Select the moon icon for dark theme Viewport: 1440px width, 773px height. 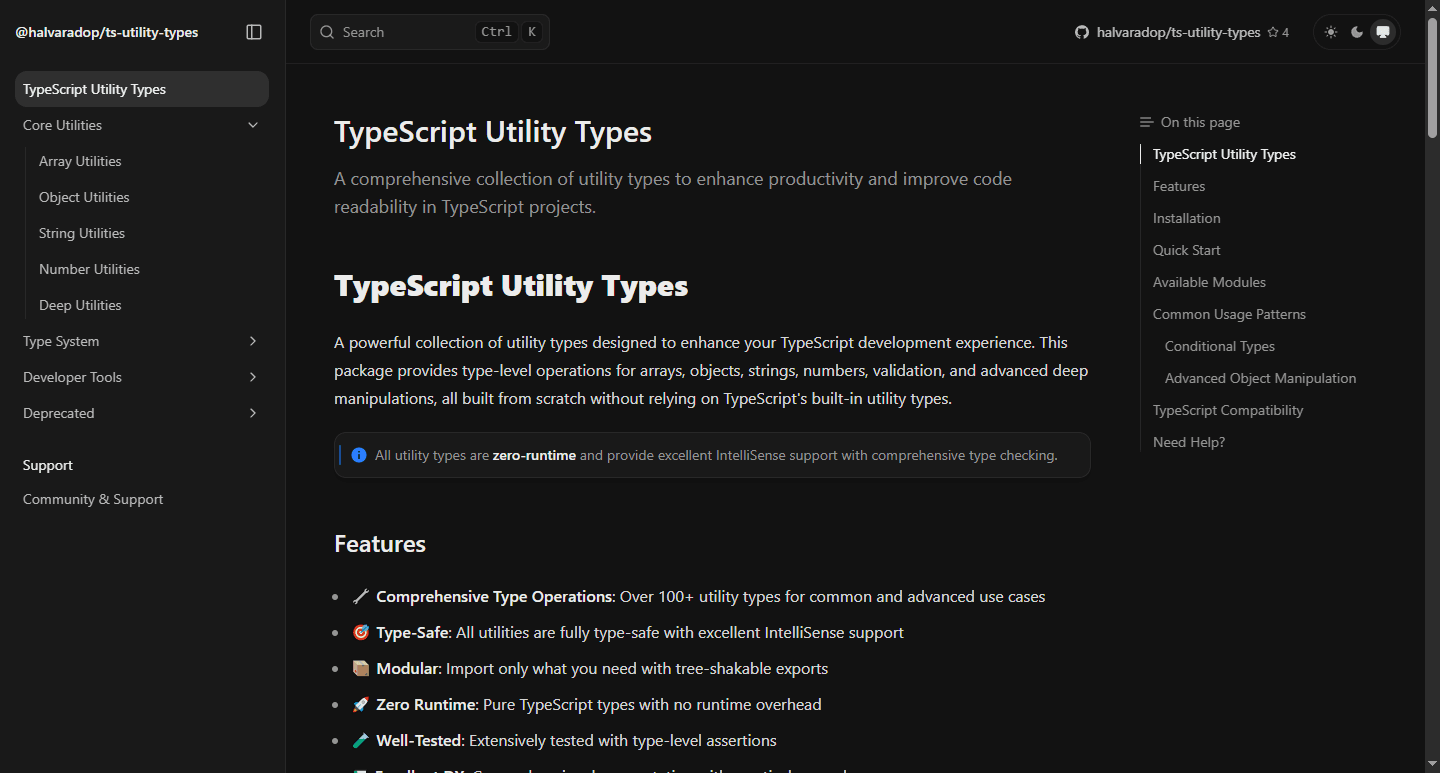1356,31
